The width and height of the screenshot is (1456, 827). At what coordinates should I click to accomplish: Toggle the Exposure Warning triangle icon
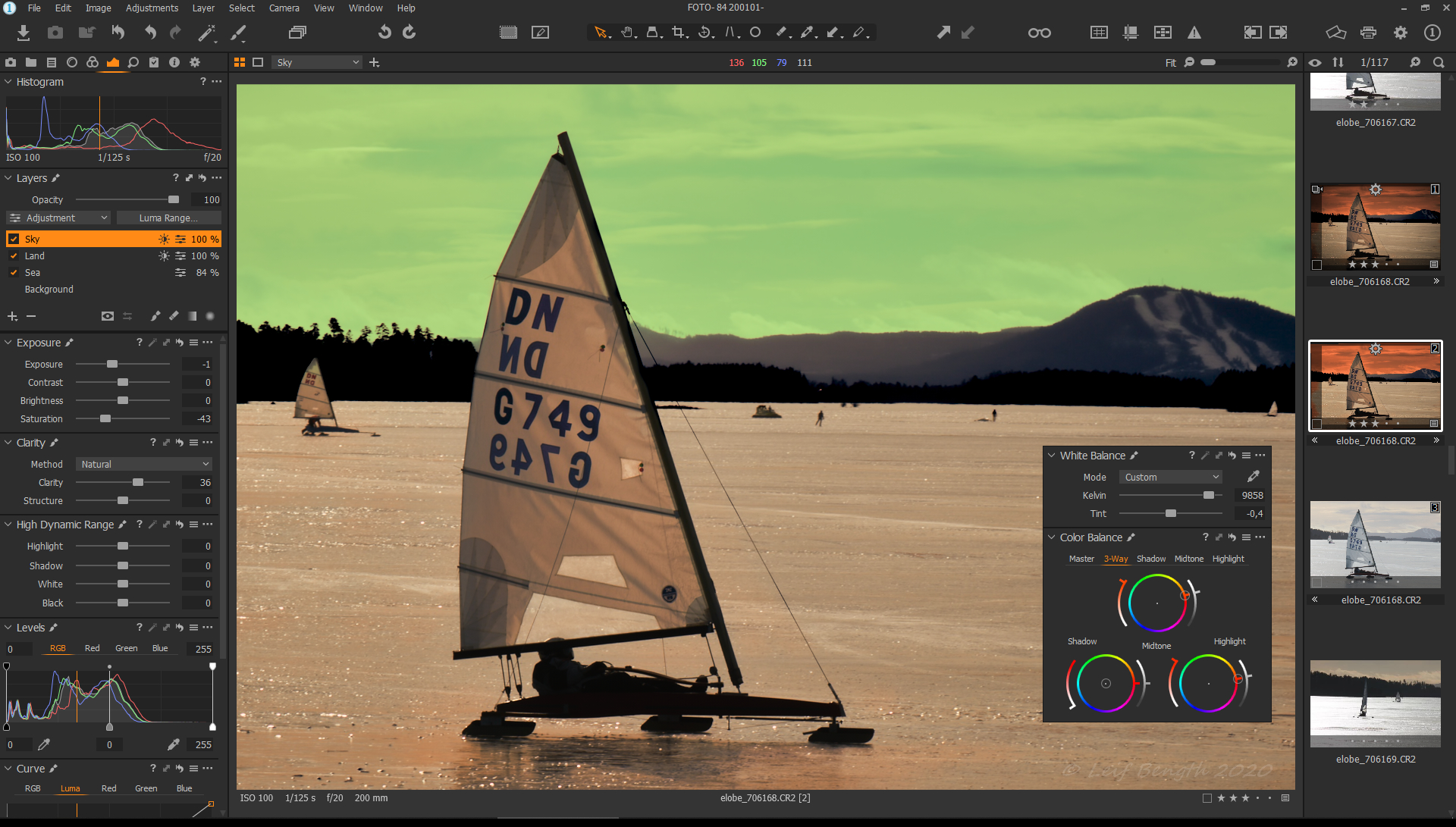[x=1194, y=33]
